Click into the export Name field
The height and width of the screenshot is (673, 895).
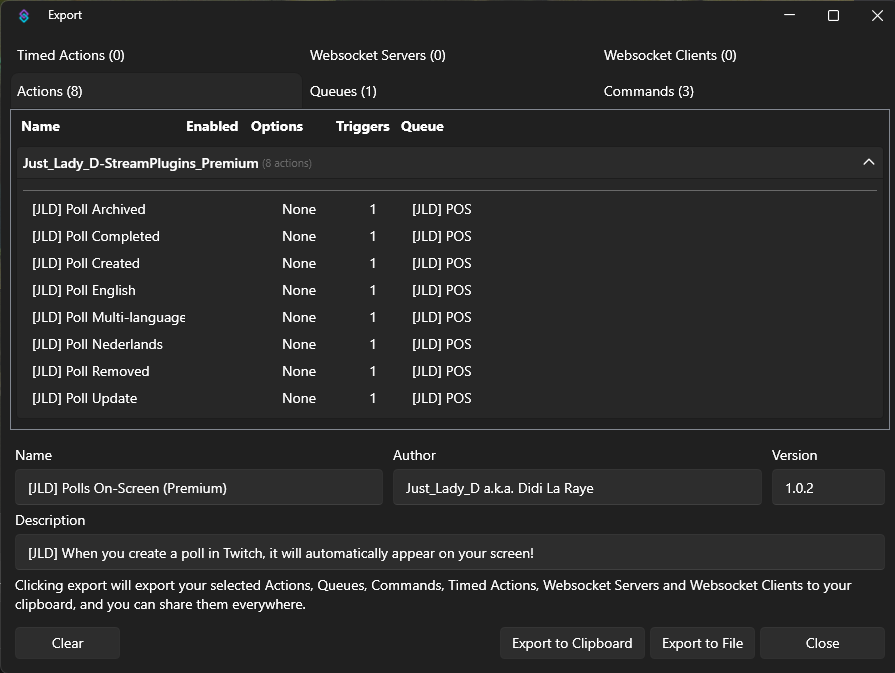pyautogui.click(x=198, y=488)
